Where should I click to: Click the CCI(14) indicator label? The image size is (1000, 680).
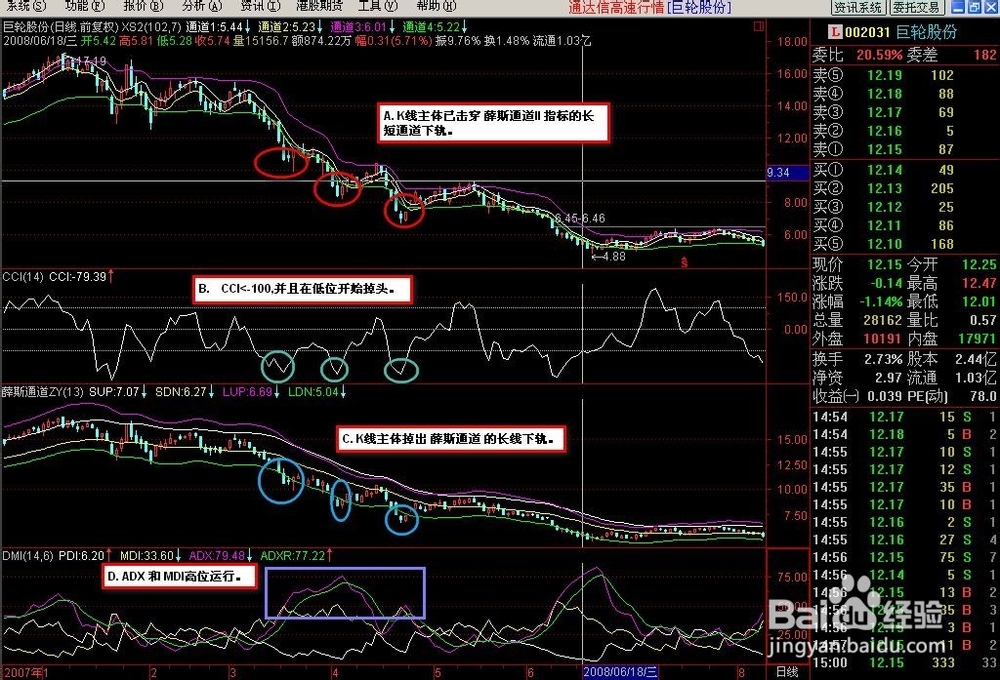point(24,277)
